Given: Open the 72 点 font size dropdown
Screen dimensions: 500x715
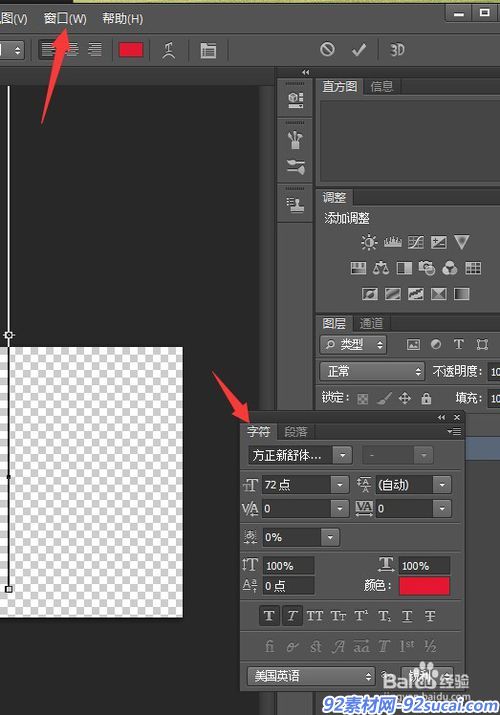Looking at the screenshot, I should [340, 485].
